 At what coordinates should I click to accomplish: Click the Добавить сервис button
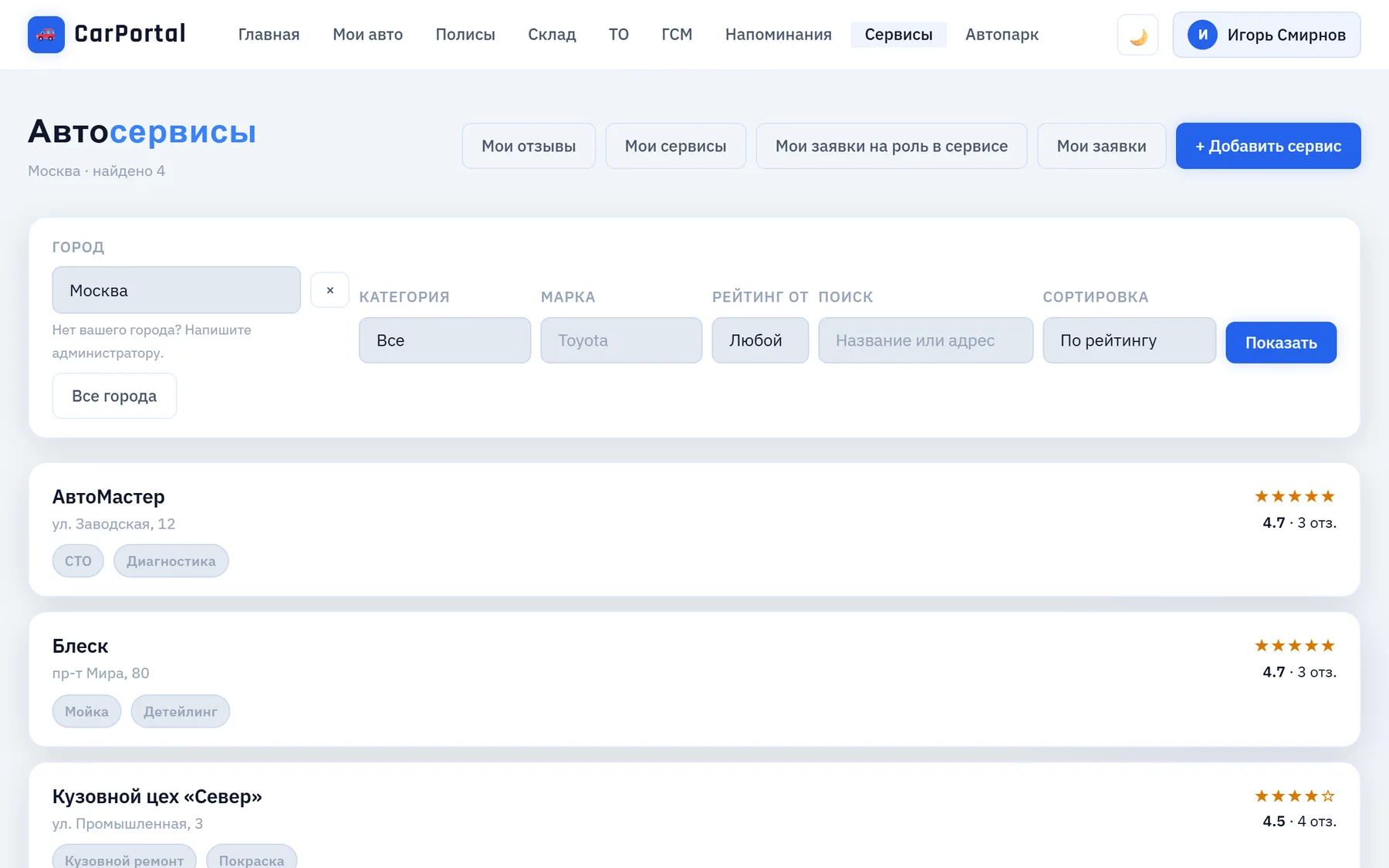(1268, 146)
